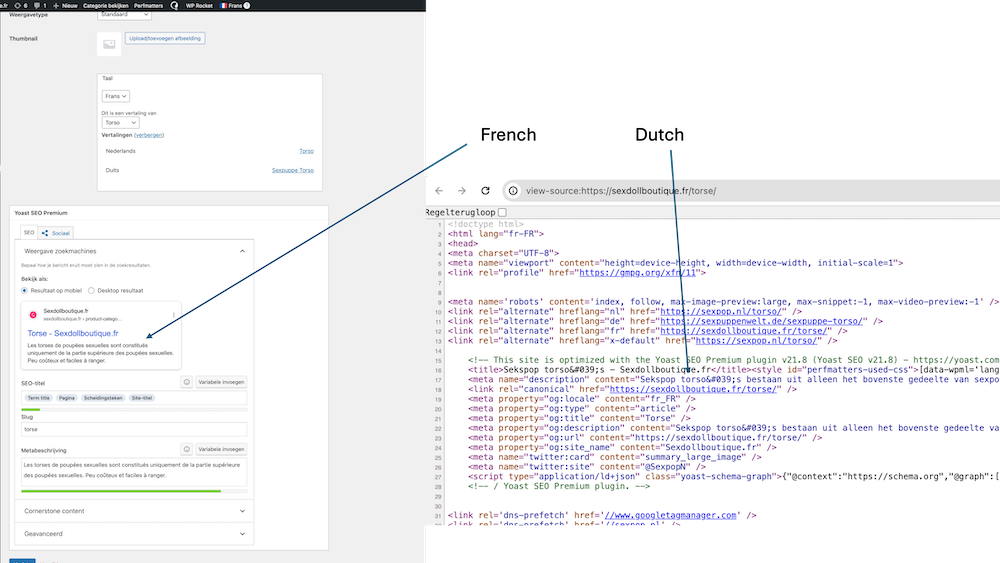Open emoji picker for SEO-titel
1000x563 pixels.
[187, 382]
